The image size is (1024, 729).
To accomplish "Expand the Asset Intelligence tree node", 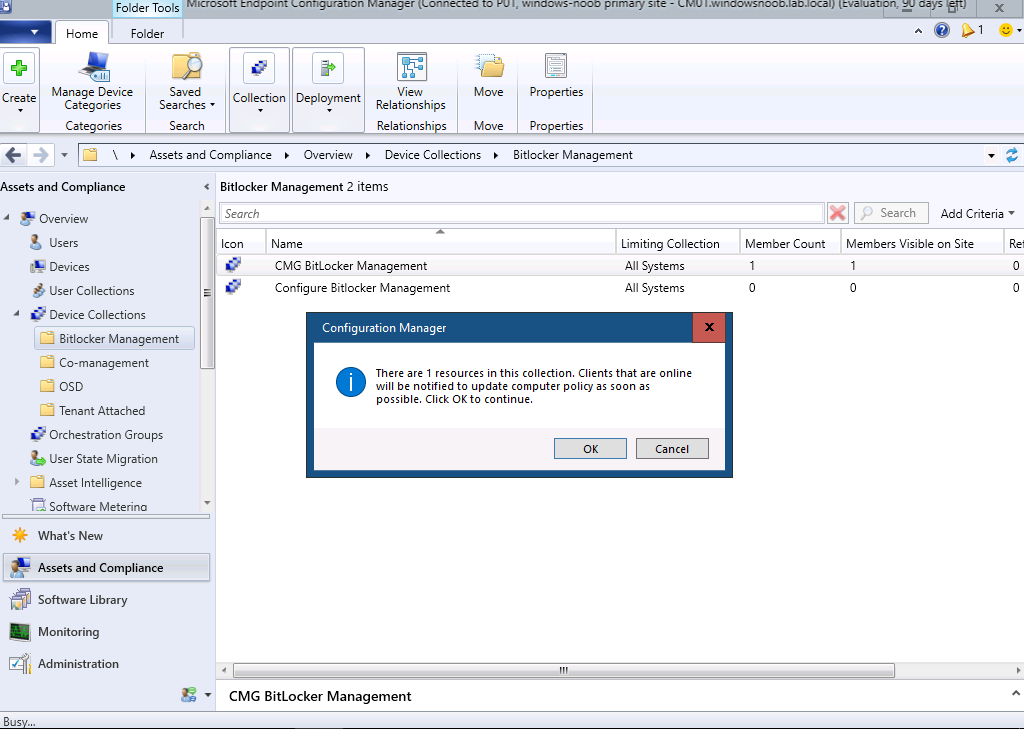I will pos(17,482).
